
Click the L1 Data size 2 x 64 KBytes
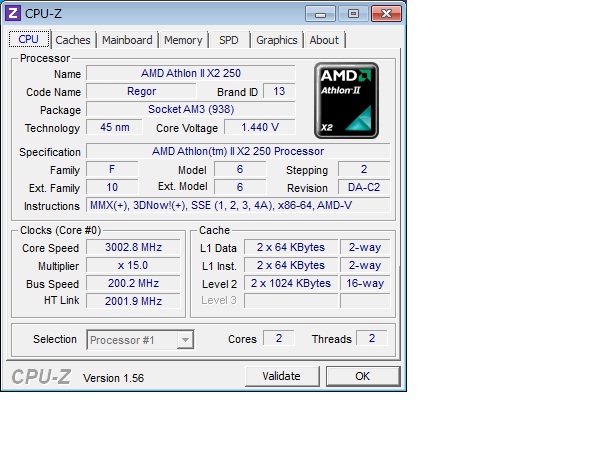[291, 247]
